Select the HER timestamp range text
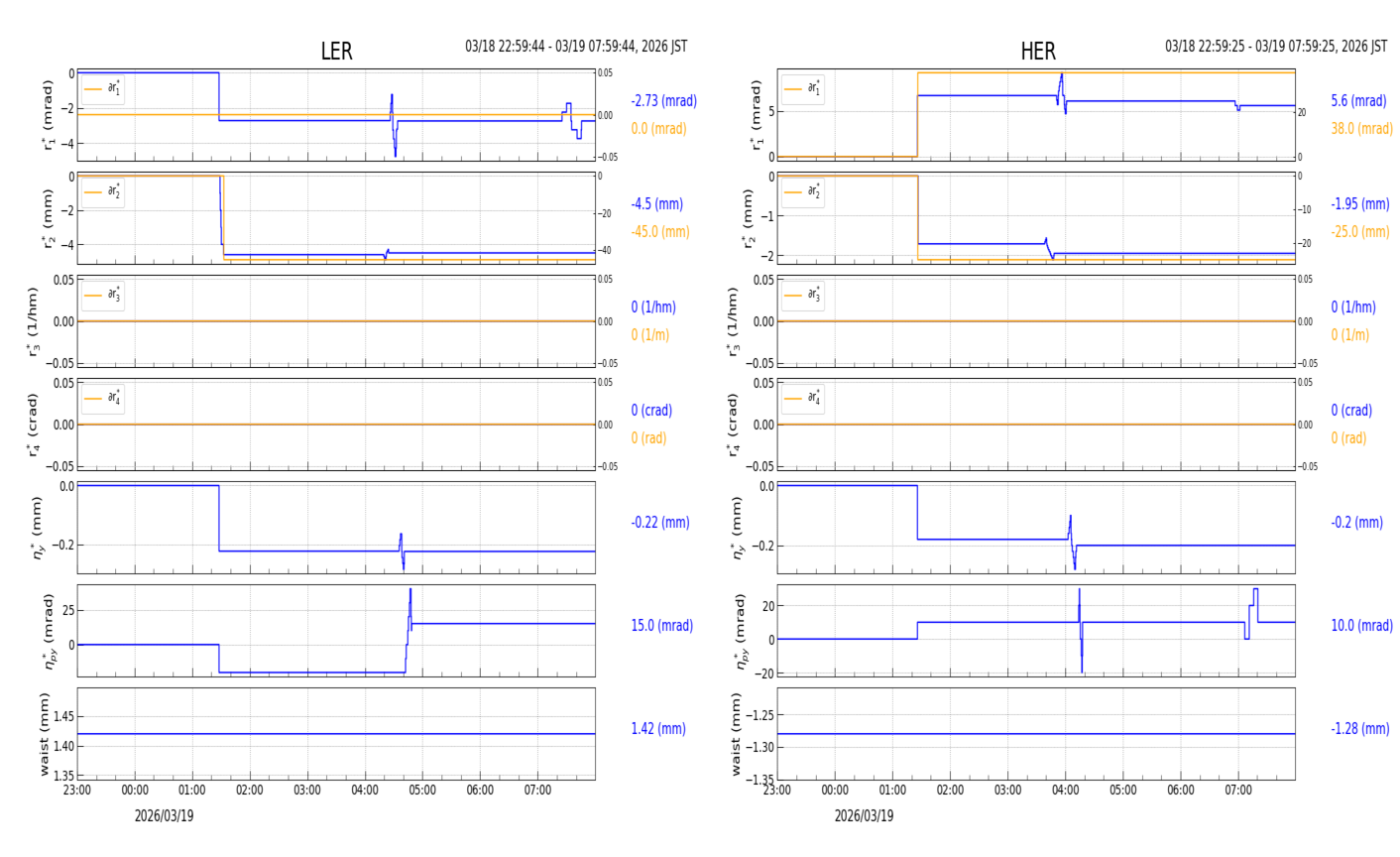Image resolution: width=1400 pixels, height=857 pixels. click(x=1276, y=47)
